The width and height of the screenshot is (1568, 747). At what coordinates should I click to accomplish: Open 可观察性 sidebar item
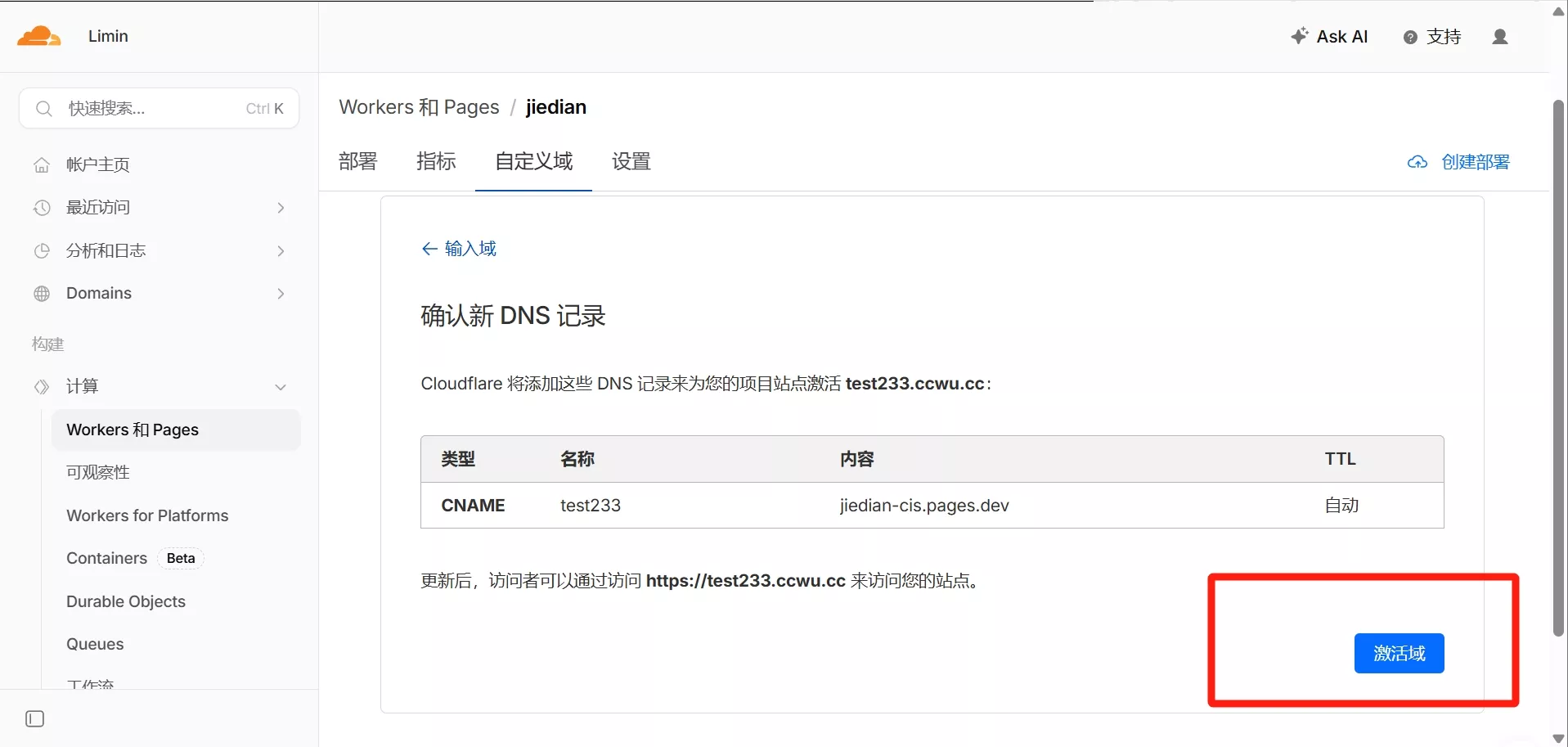[98, 472]
